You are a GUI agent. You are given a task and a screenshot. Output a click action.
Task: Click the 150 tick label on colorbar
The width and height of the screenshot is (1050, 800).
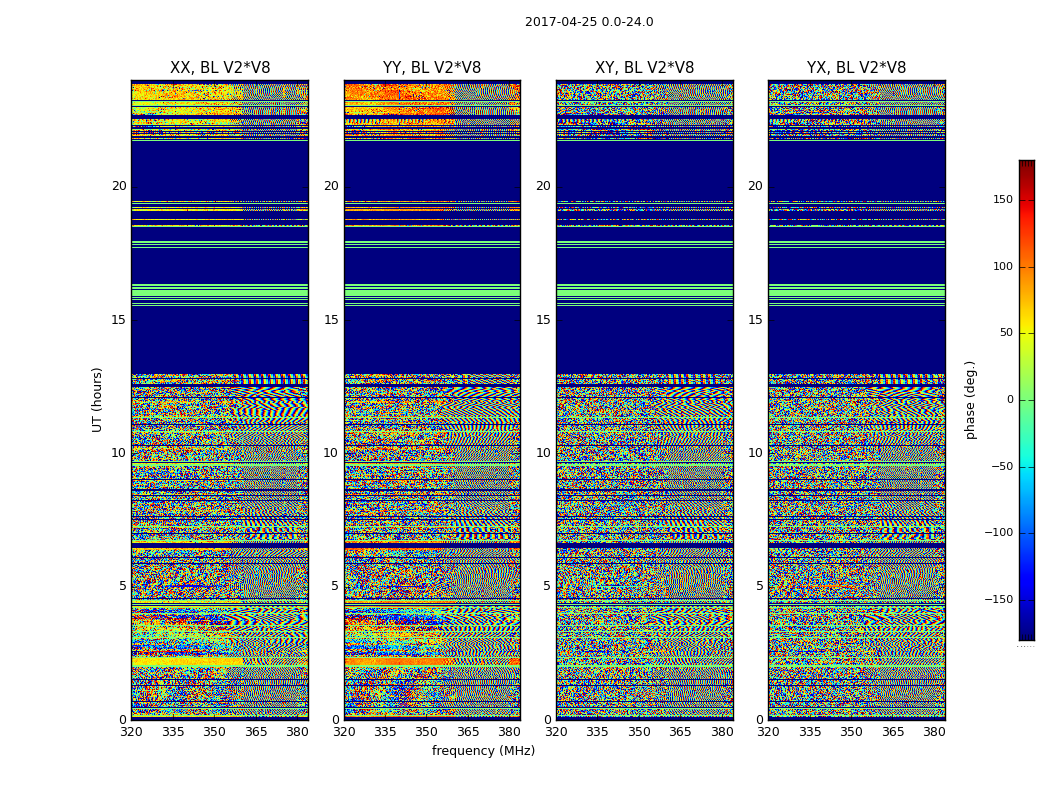click(1003, 200)
